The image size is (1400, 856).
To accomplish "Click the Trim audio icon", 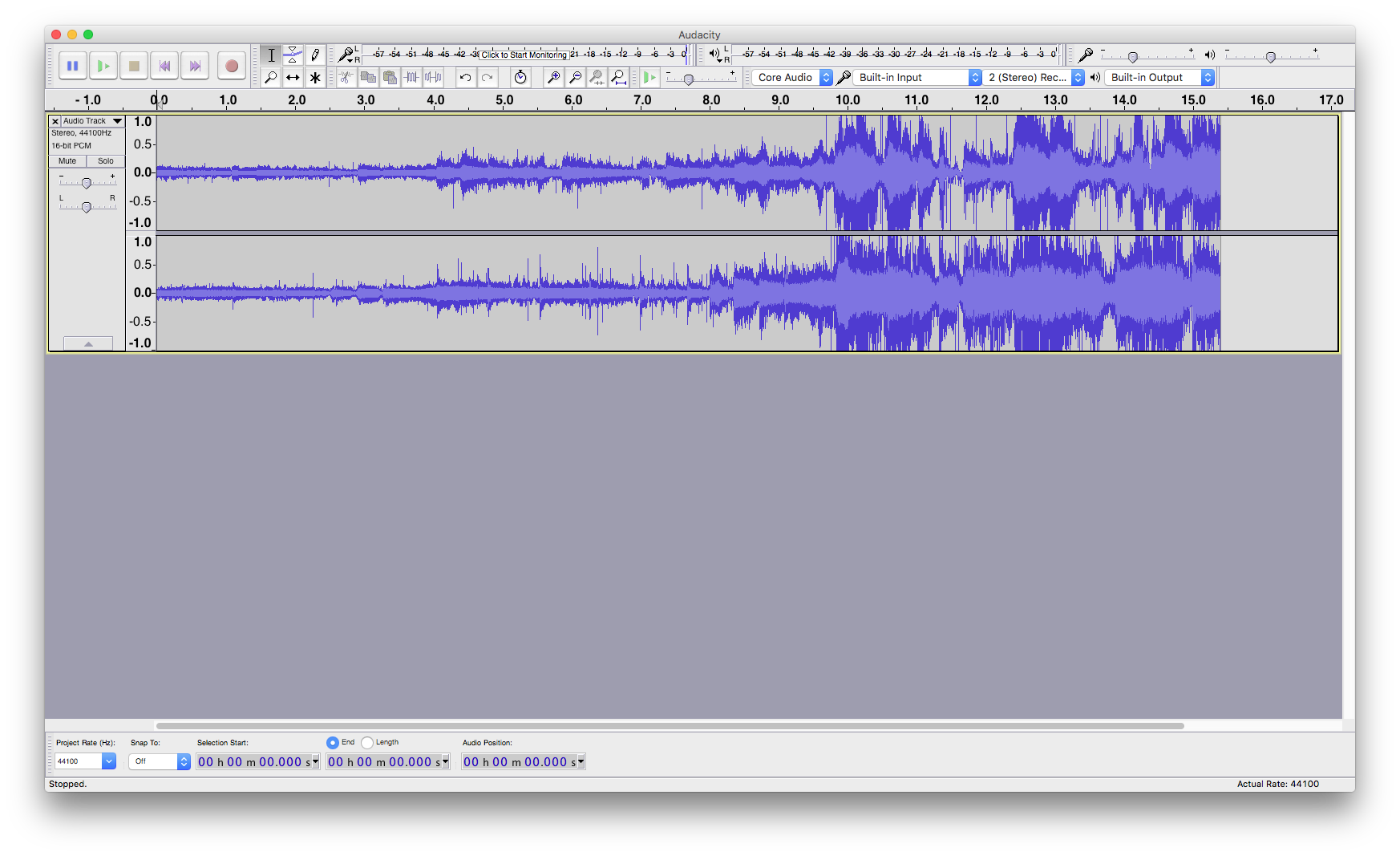I will 411,77.
